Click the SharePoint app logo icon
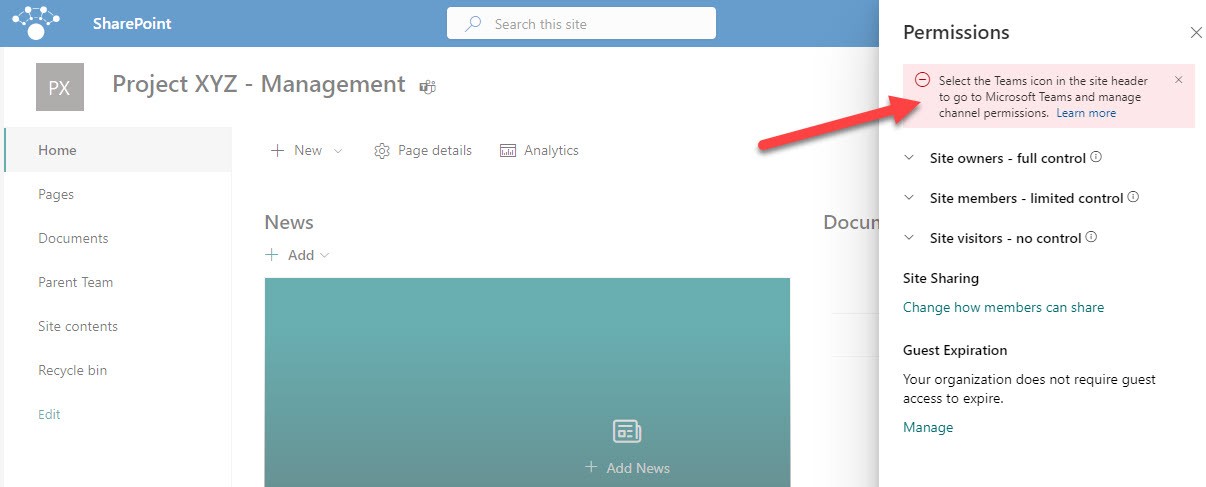Viewport: 1206px width, 487px height. point(36,23)
